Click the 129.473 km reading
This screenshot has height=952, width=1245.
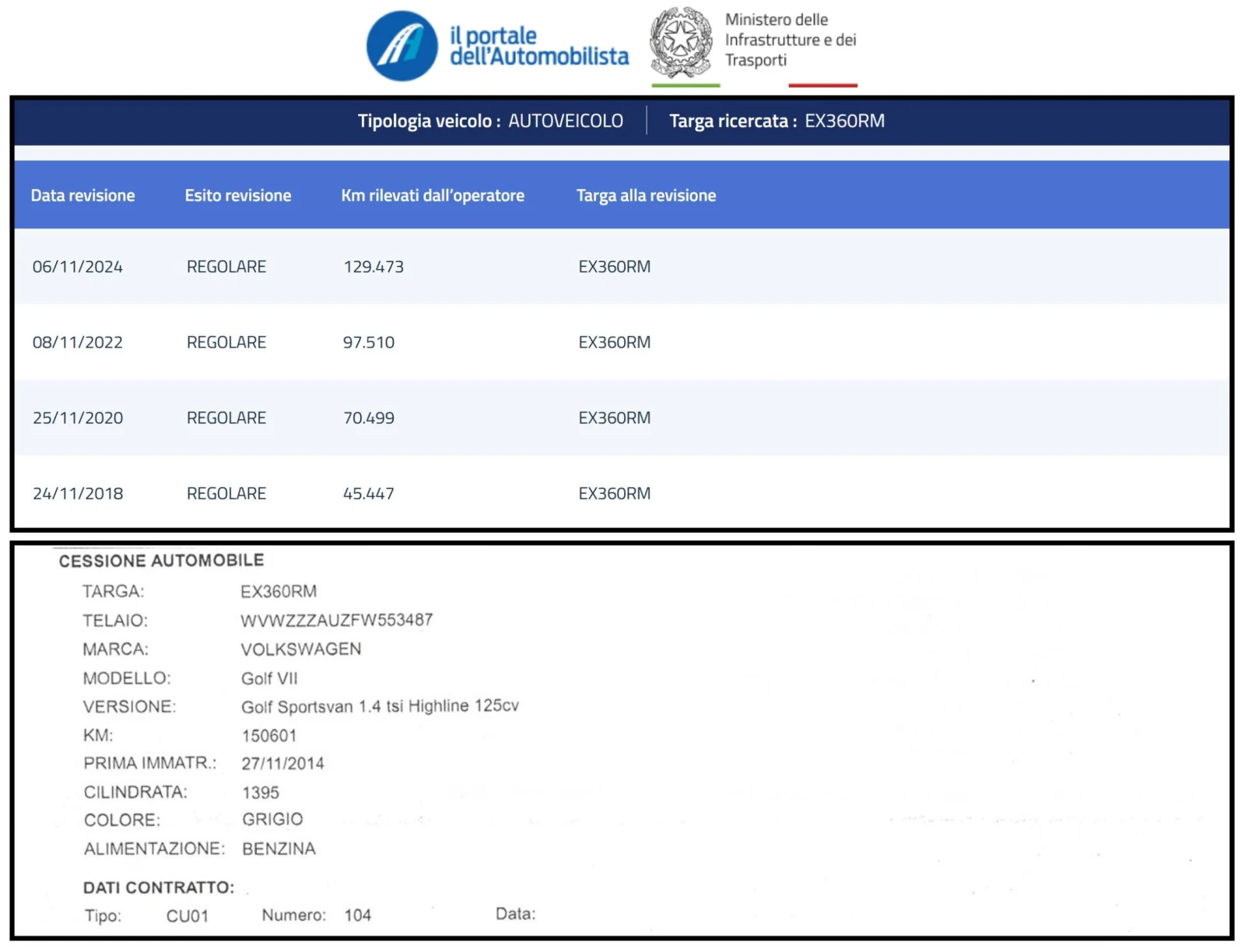coord(373,267)
